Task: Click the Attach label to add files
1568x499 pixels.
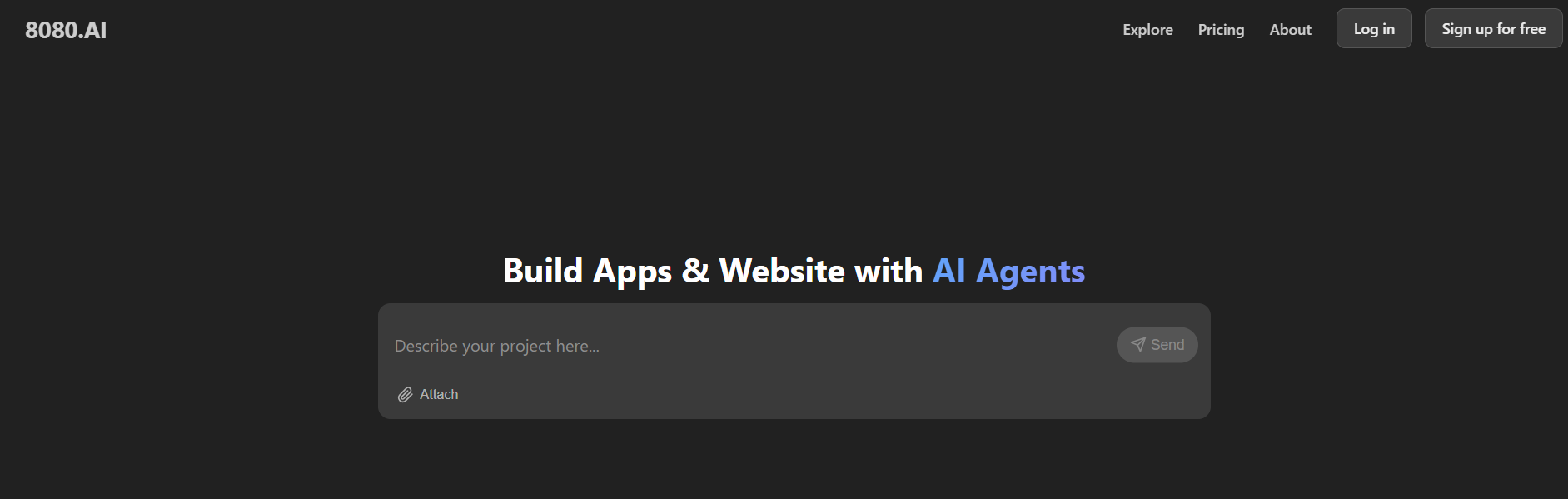Action: (439, 395)
